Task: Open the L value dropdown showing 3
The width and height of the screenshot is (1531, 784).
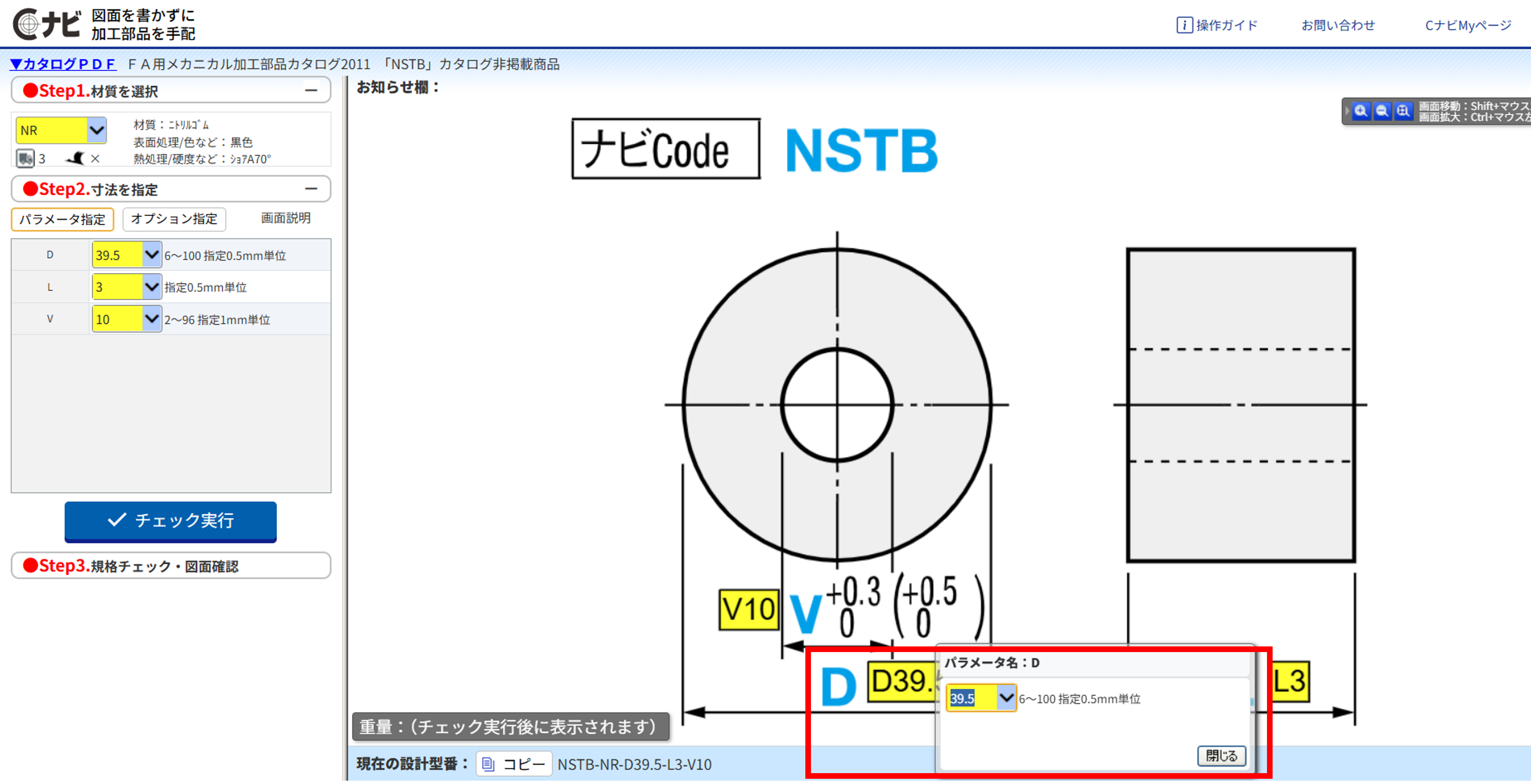Action: [152, 287]
